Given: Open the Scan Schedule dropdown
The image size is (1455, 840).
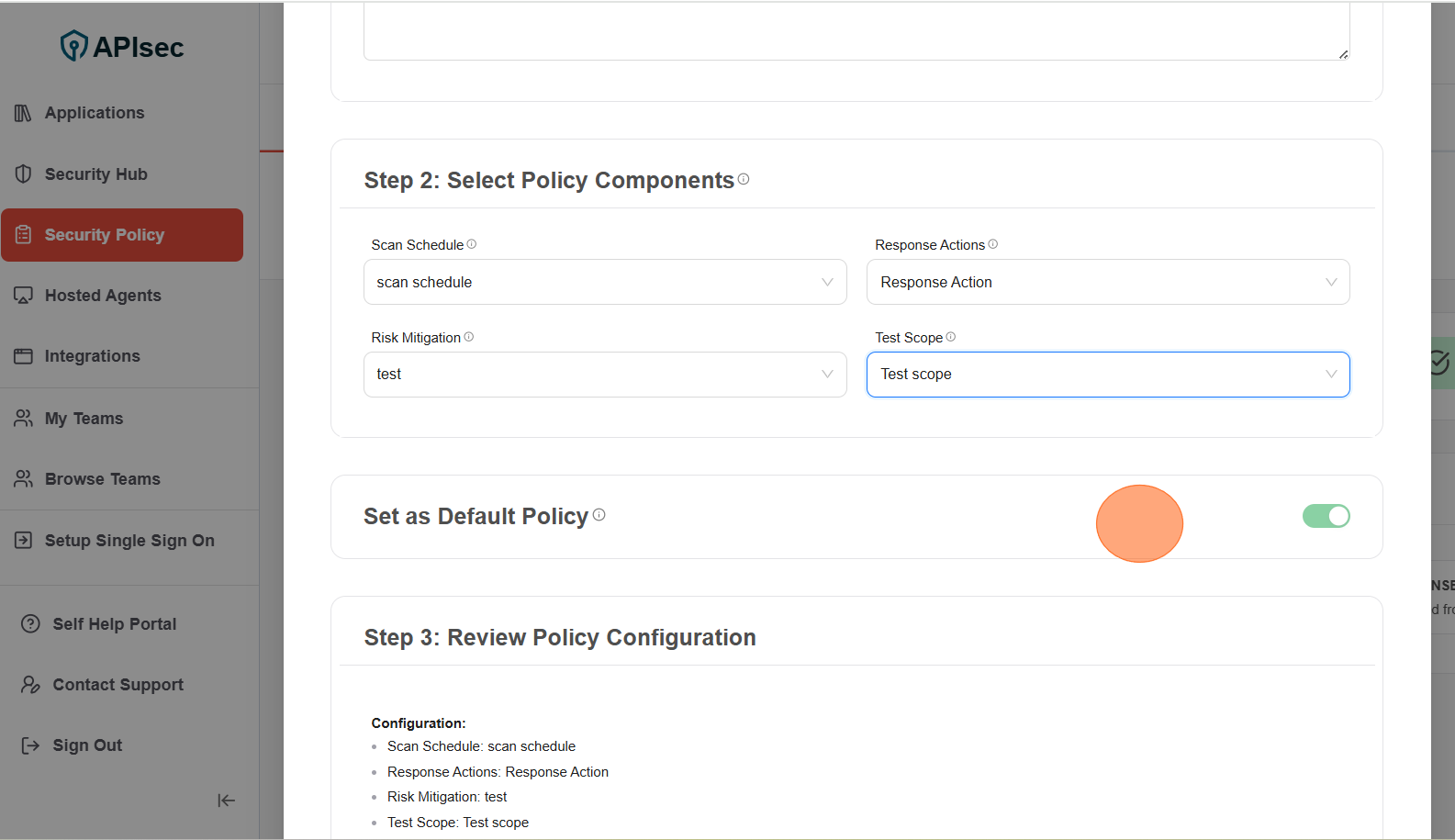Looking at the screenshot, I should pos(604,282).
